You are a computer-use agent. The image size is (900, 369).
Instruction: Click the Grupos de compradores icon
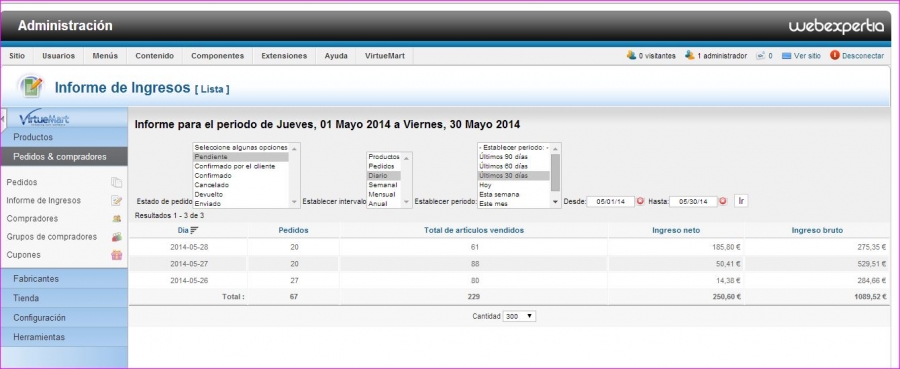click(117, 236)
